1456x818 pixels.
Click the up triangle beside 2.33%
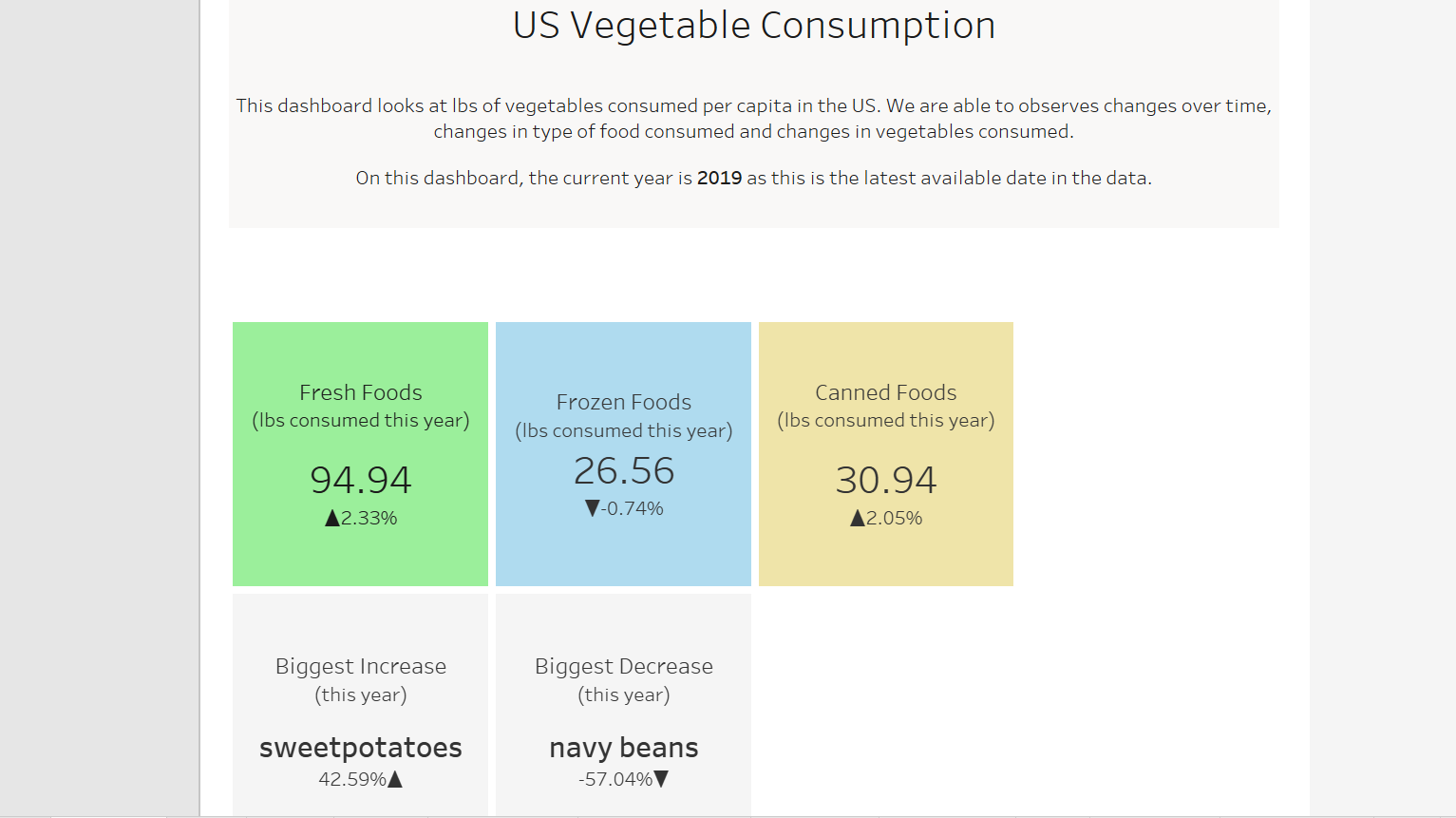(x=332, y=519)
